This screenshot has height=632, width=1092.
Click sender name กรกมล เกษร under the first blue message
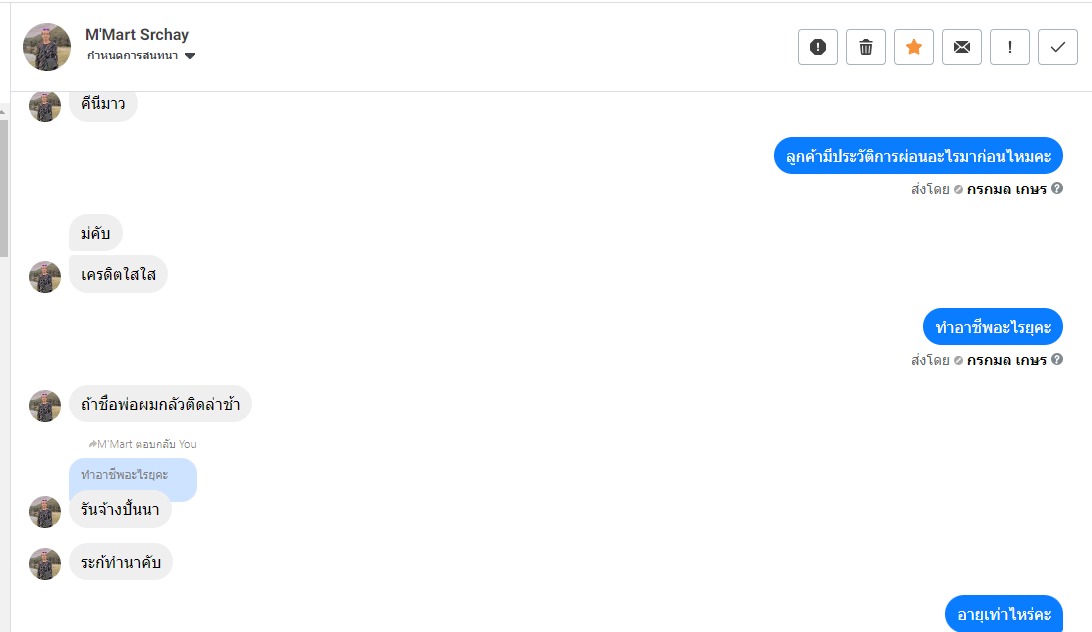(x=1006, y=189)
